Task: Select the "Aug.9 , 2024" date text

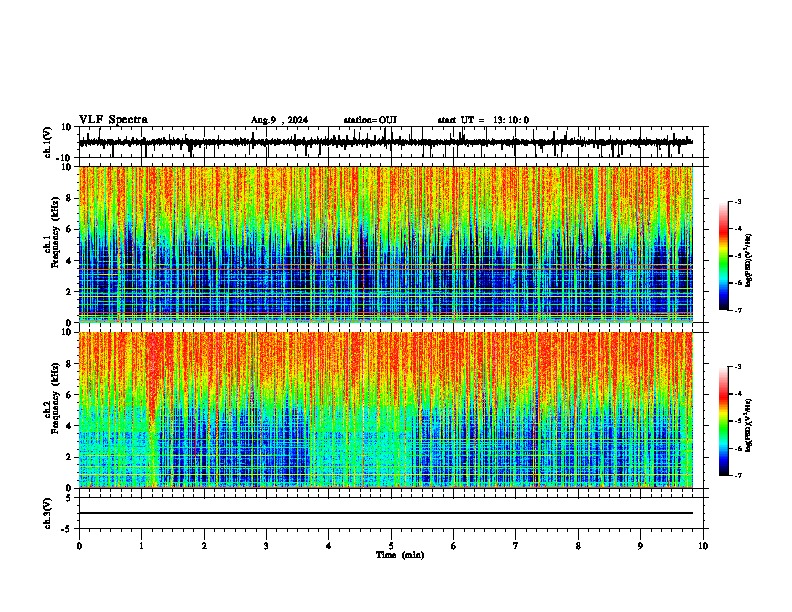Action: coord(279,120)
